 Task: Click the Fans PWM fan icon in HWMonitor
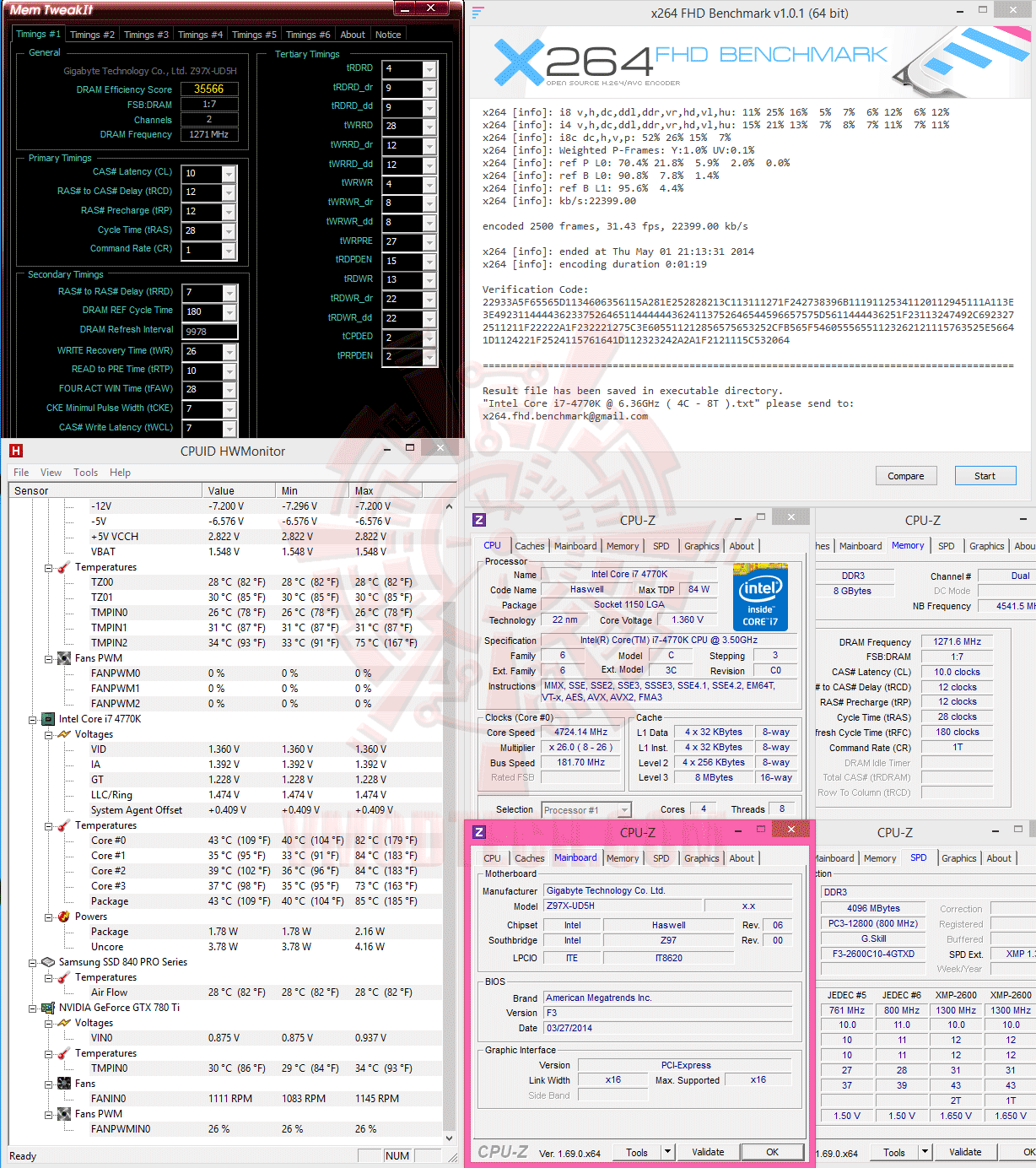63,658
